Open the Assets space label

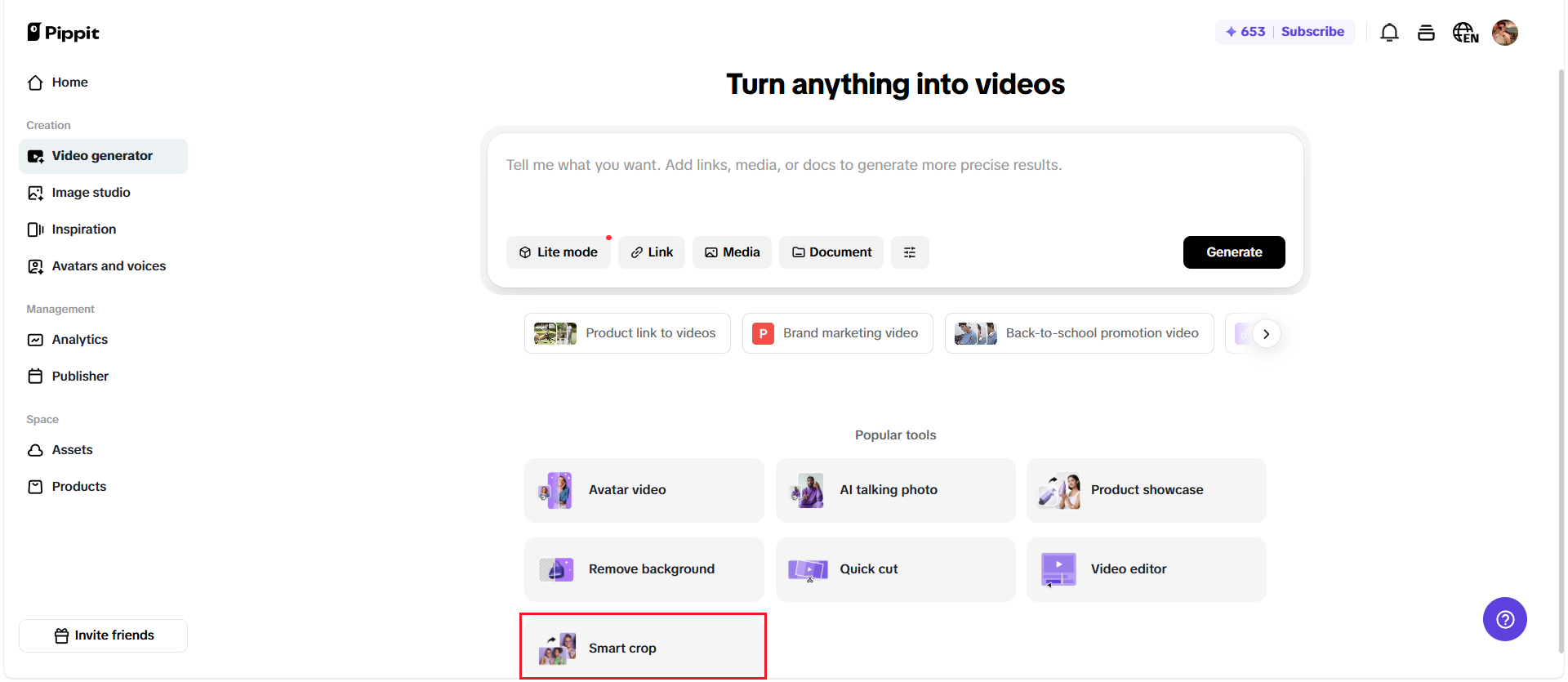tap(73, 450)
